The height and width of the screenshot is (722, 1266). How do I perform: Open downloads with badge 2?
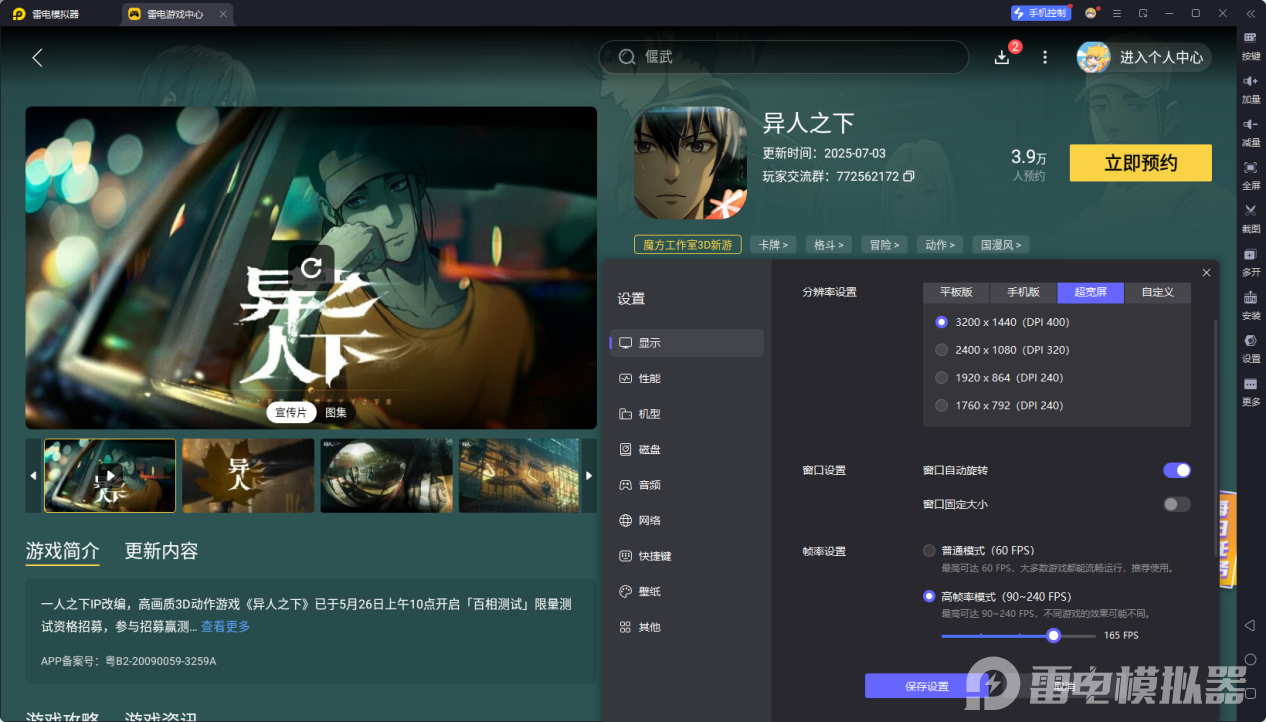(x=1002, y=57)
